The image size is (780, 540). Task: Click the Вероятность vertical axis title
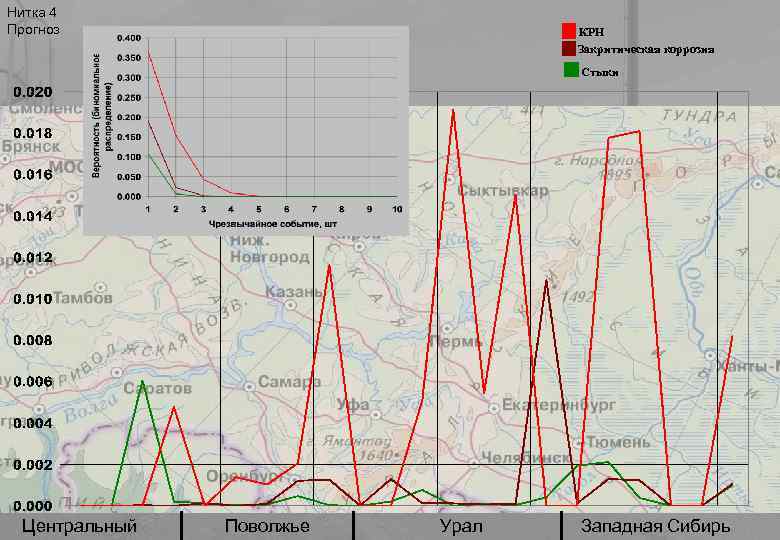[x=102, y=116]
